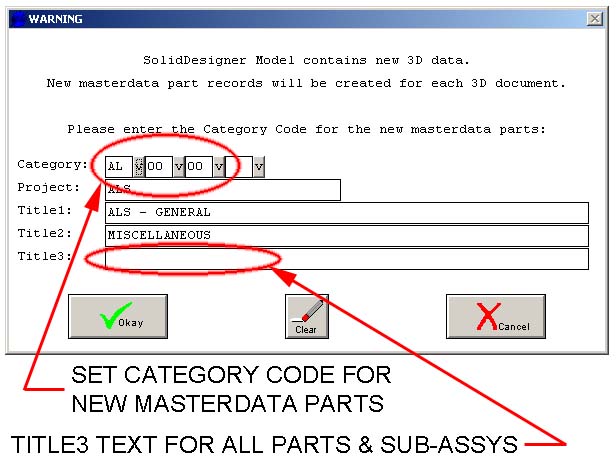The image size is (616, 458).
Task: Open the second category dropdown arrow
Action: click(x=178, y=166)
